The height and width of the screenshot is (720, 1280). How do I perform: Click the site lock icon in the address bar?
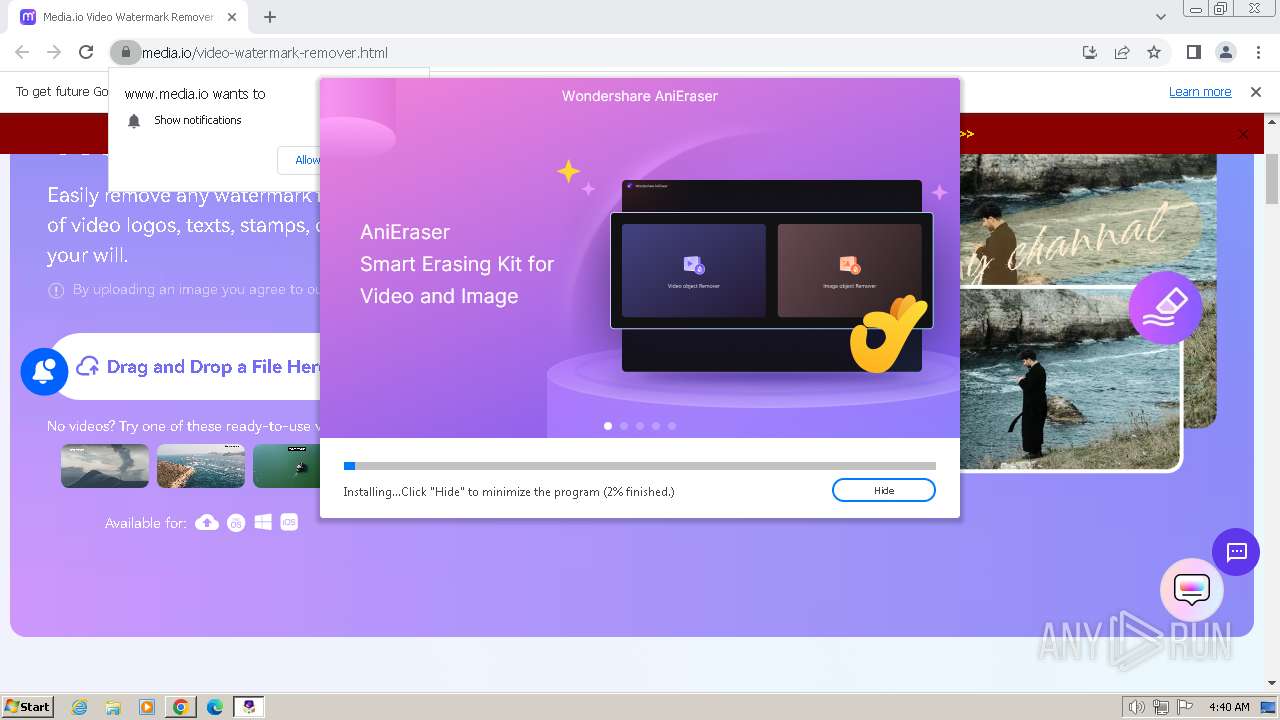(x=124, y=52)
